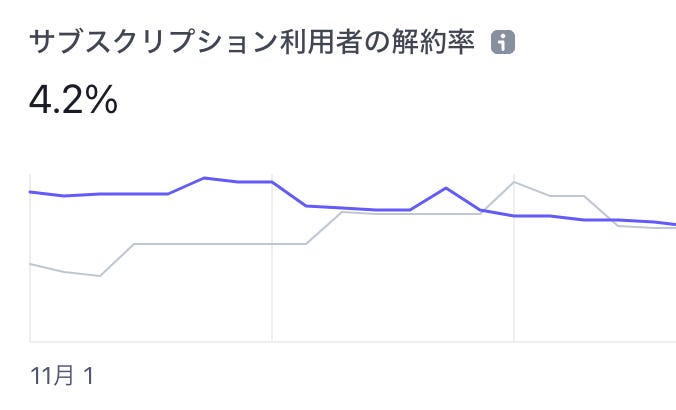The width and height of the screenshot is (676, 410).
Task: Click the 11月 1 date label
Action: click(62, 376)
